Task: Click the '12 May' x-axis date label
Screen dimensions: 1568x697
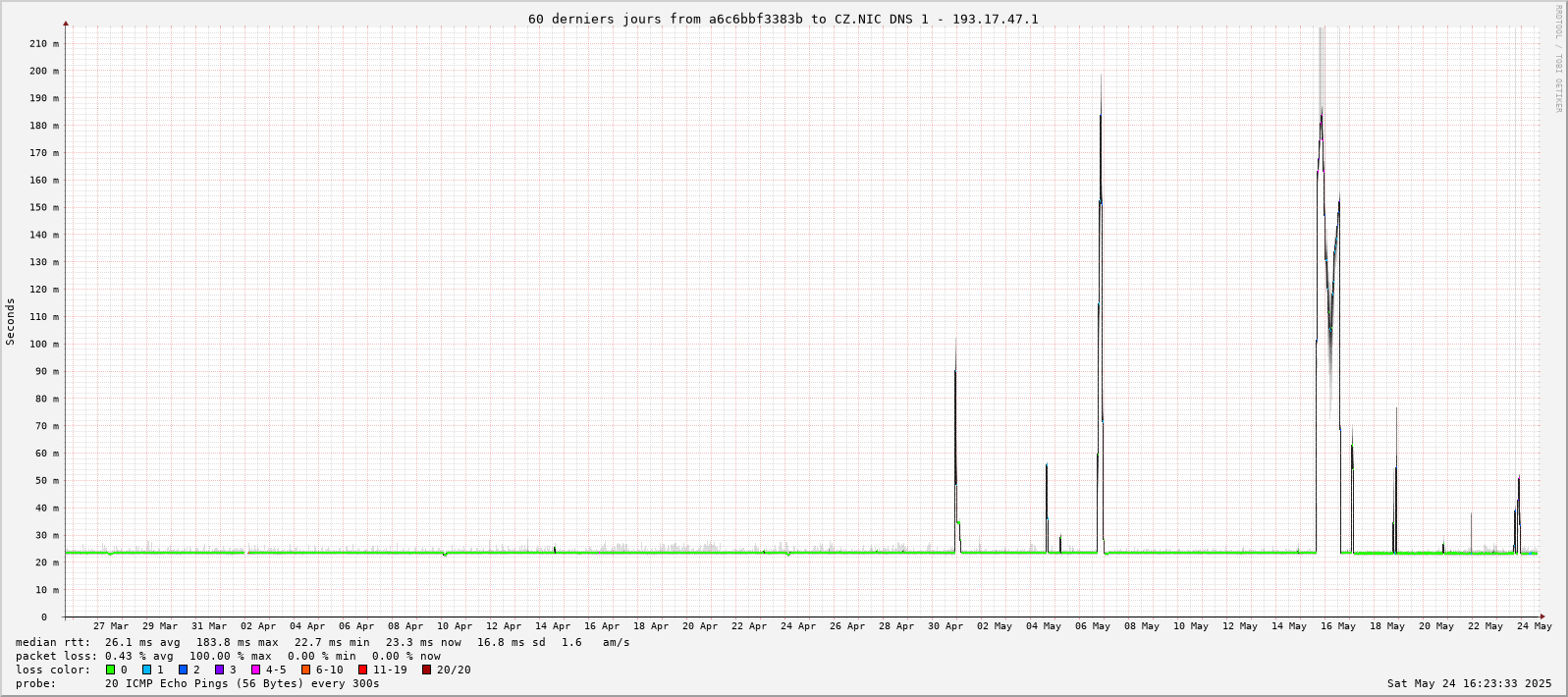Action: 1240,625
